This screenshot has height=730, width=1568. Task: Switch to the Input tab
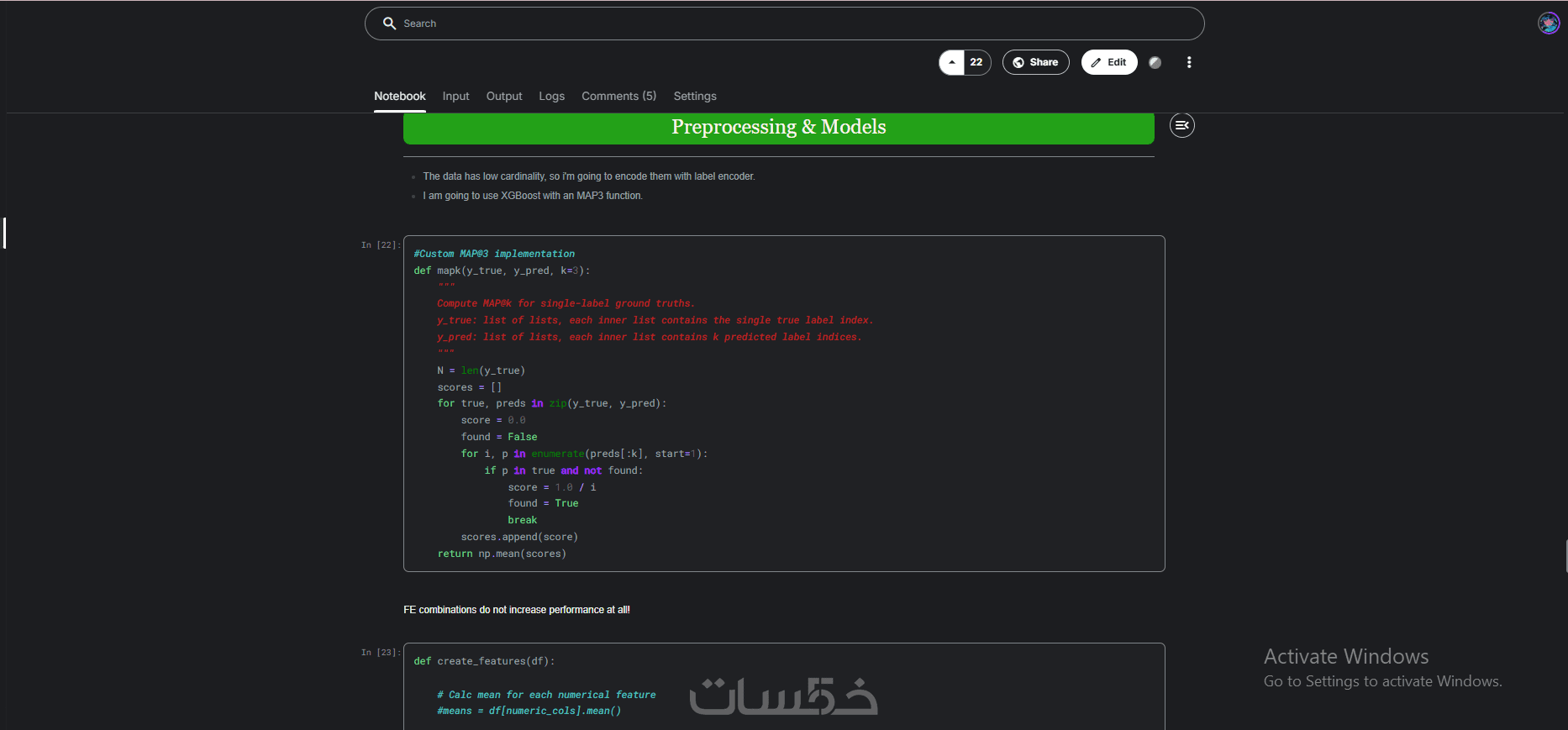(455, 97)
